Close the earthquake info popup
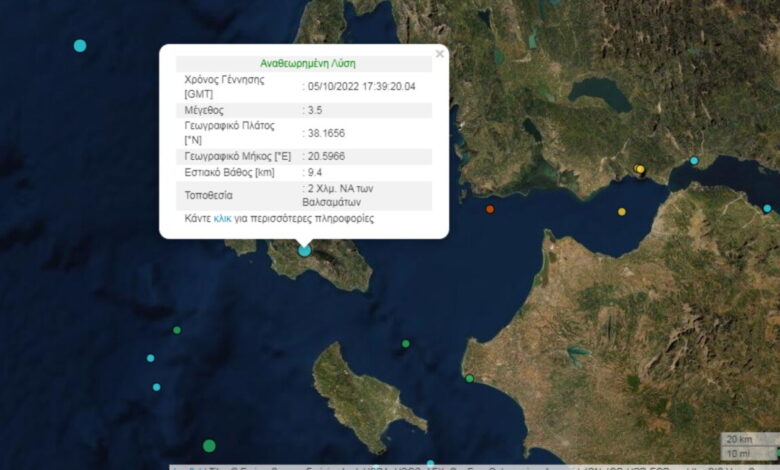 439,54
